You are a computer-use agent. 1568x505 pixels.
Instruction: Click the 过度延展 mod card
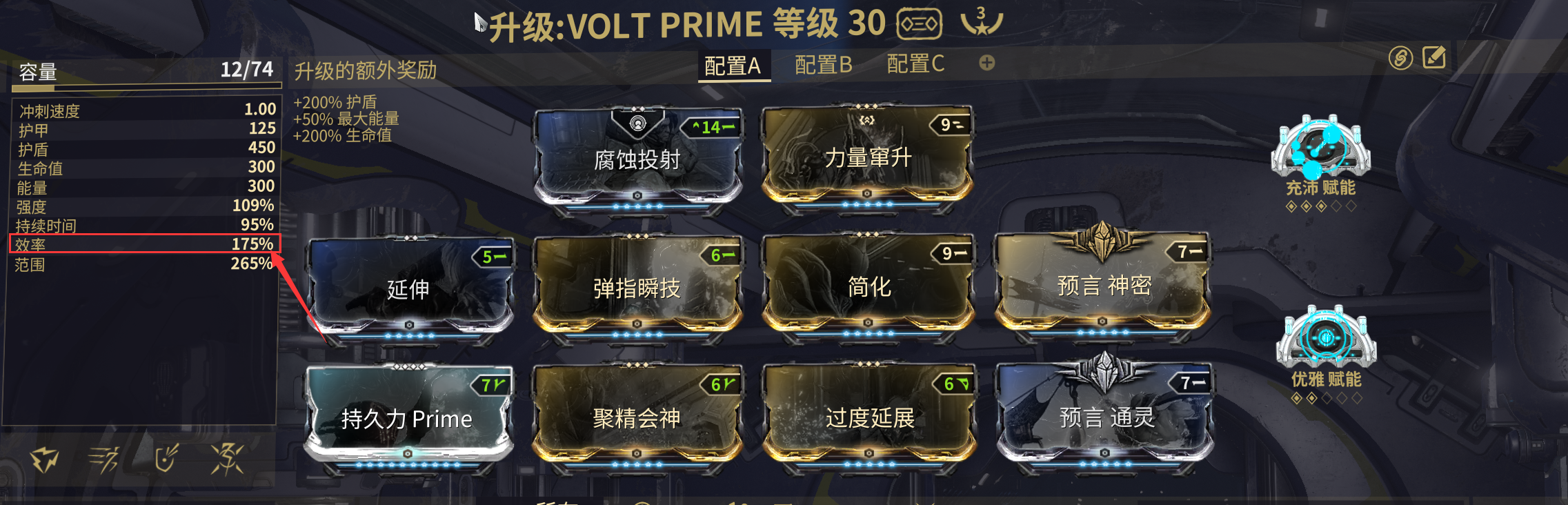(x=869, y=417)
